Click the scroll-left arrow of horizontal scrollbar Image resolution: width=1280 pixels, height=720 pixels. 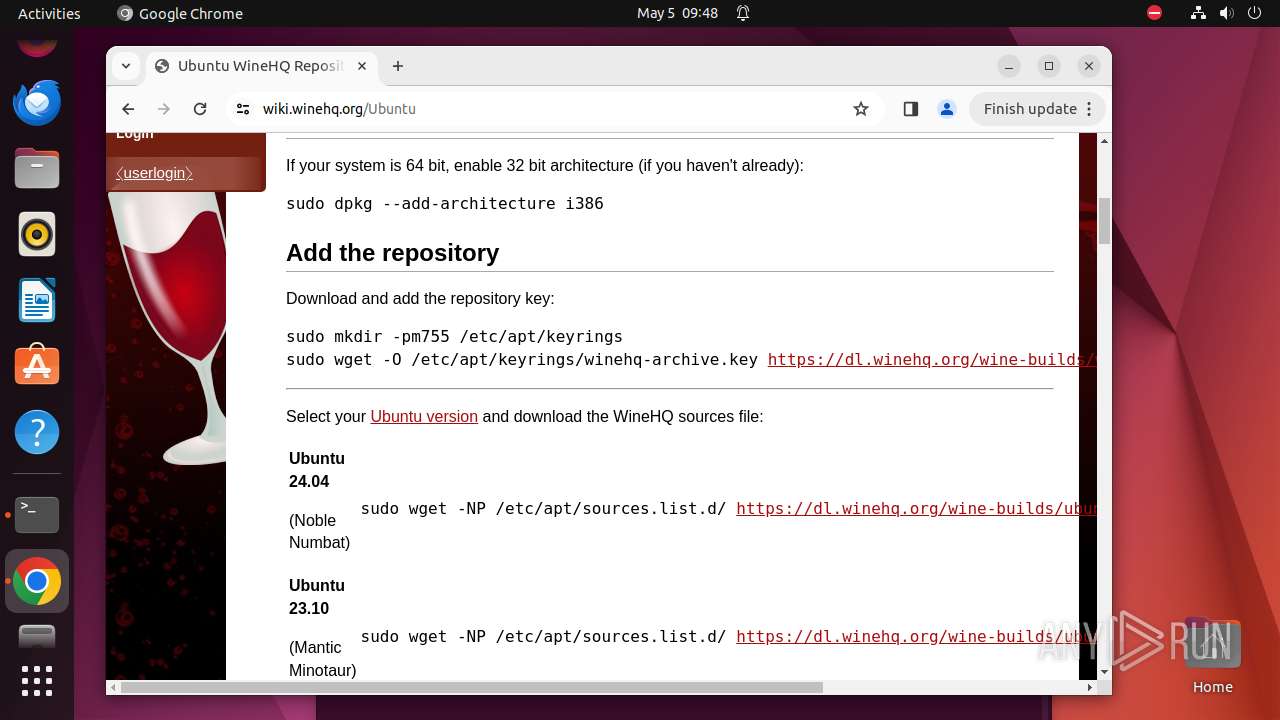click(113, 688)
